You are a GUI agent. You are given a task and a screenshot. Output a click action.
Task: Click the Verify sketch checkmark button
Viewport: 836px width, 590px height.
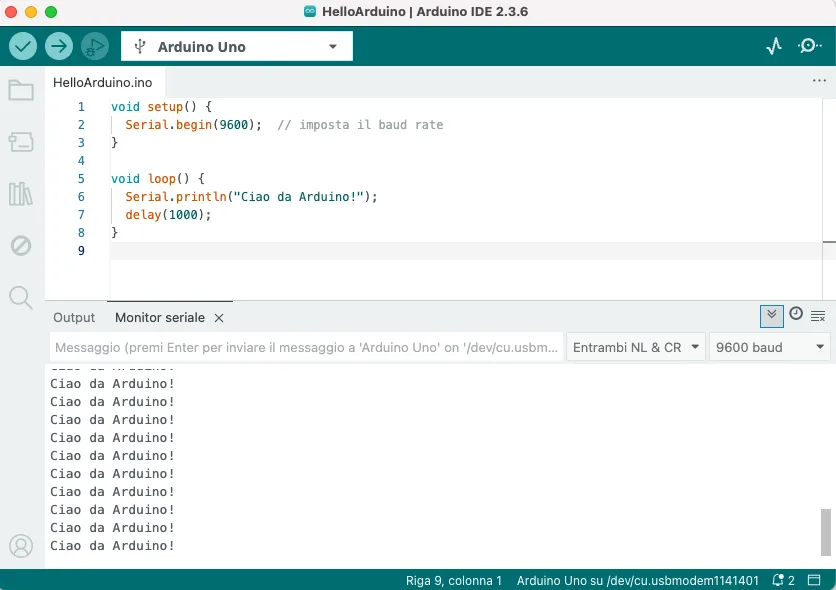pos(23,46)
